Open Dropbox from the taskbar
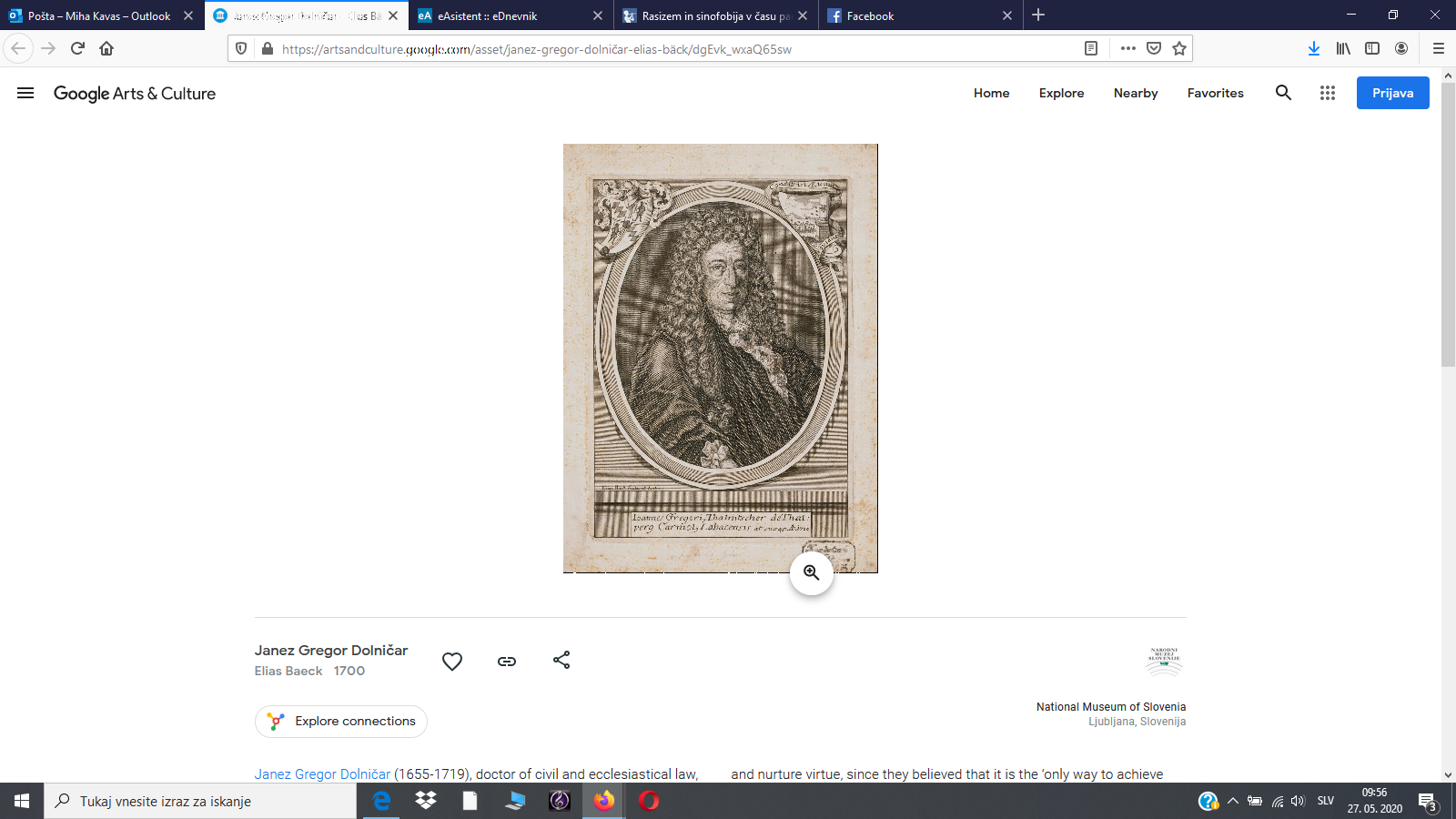The image size is (1456, 819). tap(425, 801)
